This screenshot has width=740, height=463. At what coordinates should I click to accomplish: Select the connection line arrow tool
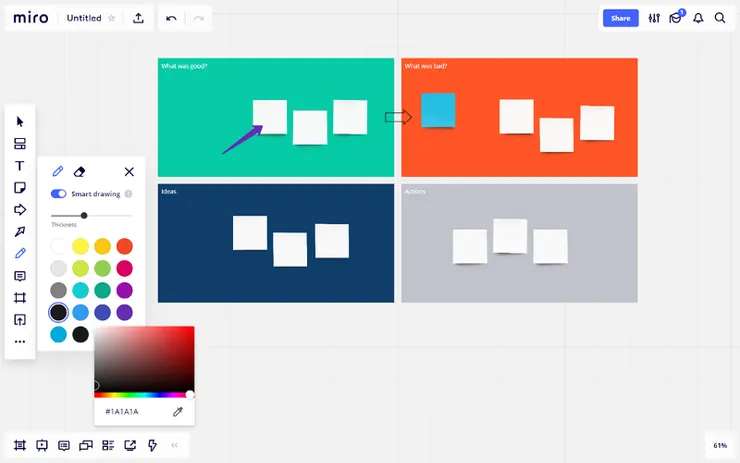point(20,232)
